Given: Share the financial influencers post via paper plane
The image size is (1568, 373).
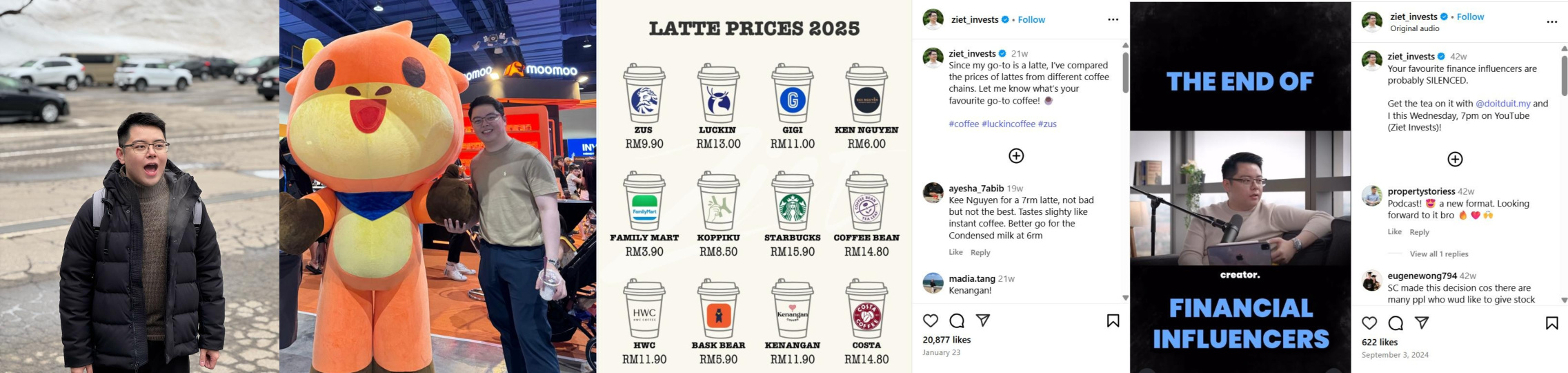Looking at the screenshot, I should [1422, 323].
